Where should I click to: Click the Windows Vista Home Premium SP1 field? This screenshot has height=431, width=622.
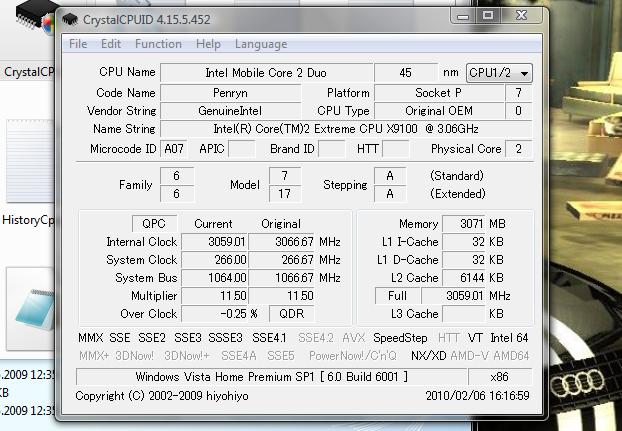271,377
